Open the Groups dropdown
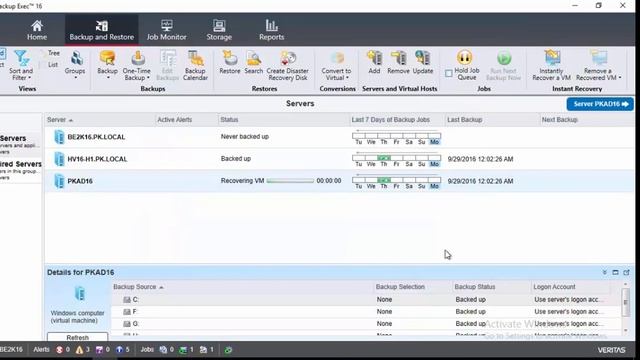640x360 pixels. coord(75,64)
